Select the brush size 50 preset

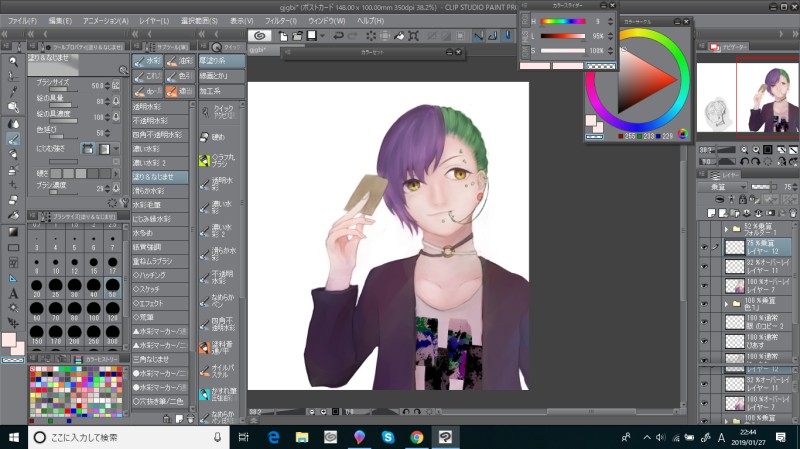tap(112, 288)
